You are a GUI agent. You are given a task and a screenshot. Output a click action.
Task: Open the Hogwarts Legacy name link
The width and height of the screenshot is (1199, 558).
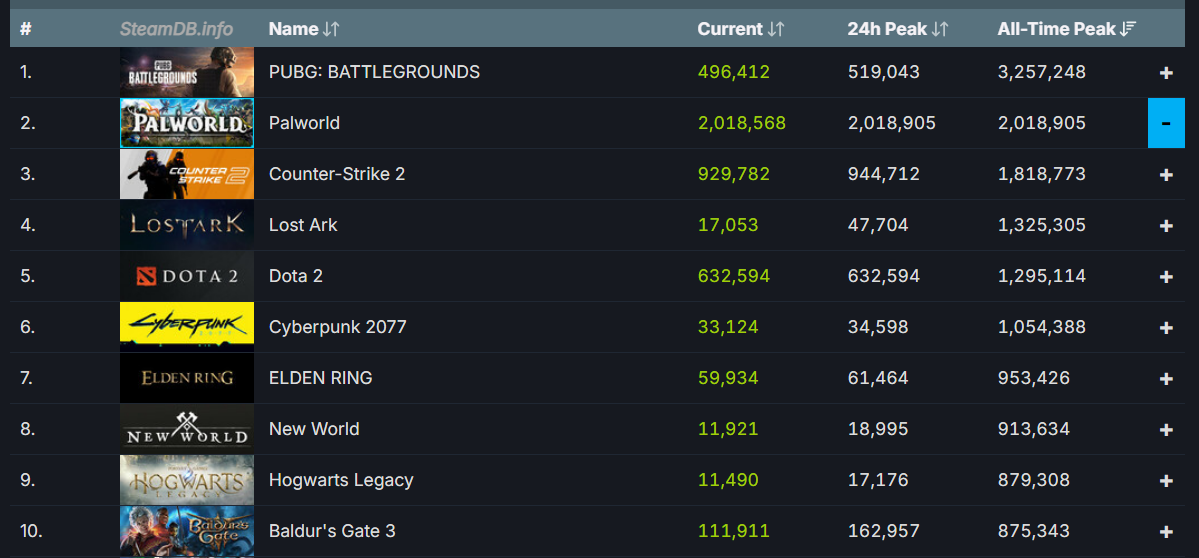[341, 481]
